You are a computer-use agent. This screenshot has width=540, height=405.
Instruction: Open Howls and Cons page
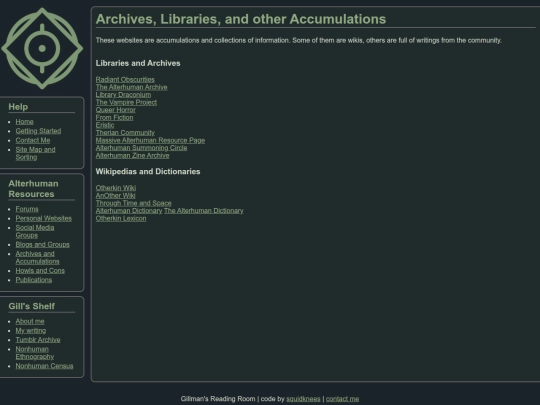[40, 271]
